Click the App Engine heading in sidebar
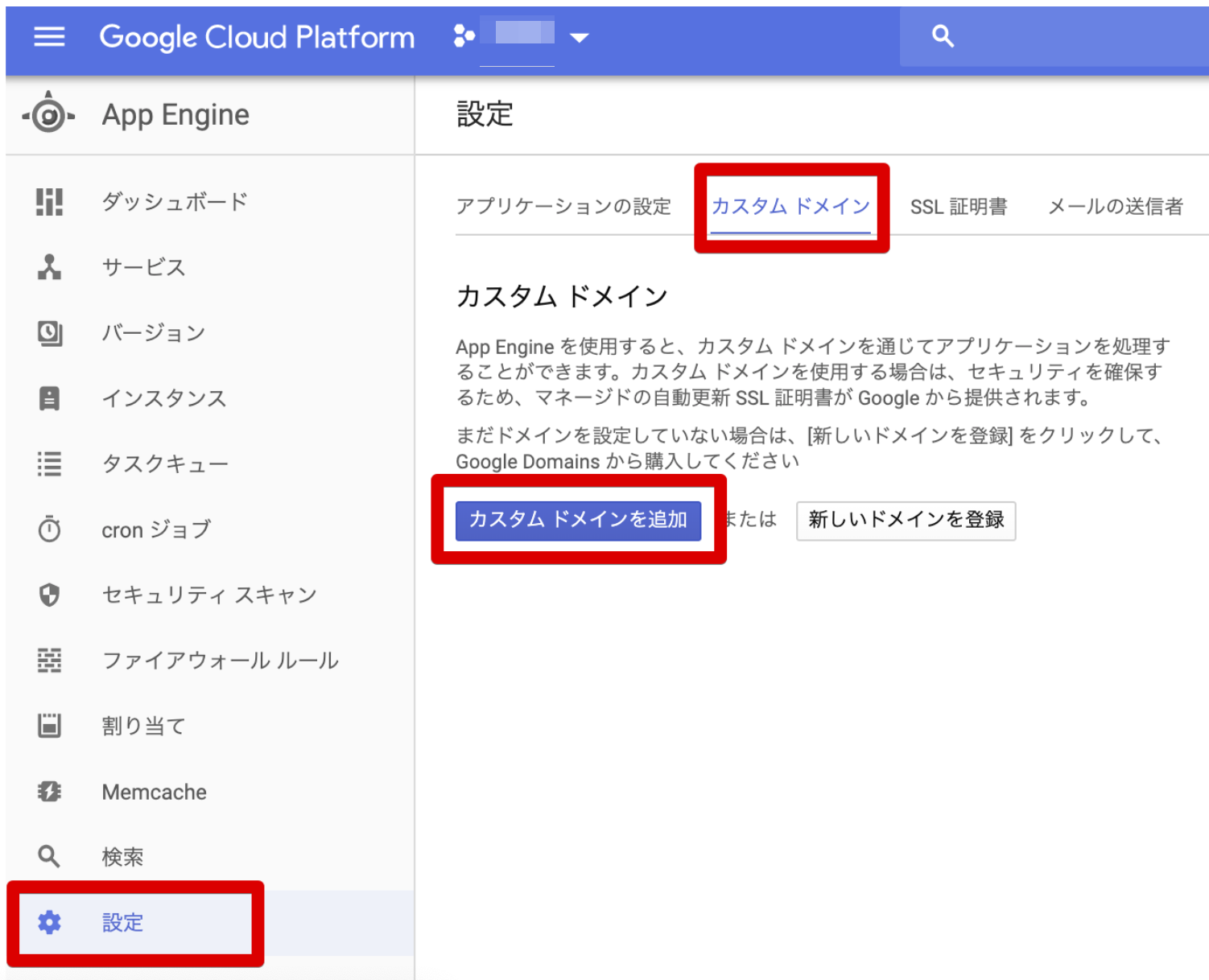This screenshot has width=1209, height=980. pos(175,115)
